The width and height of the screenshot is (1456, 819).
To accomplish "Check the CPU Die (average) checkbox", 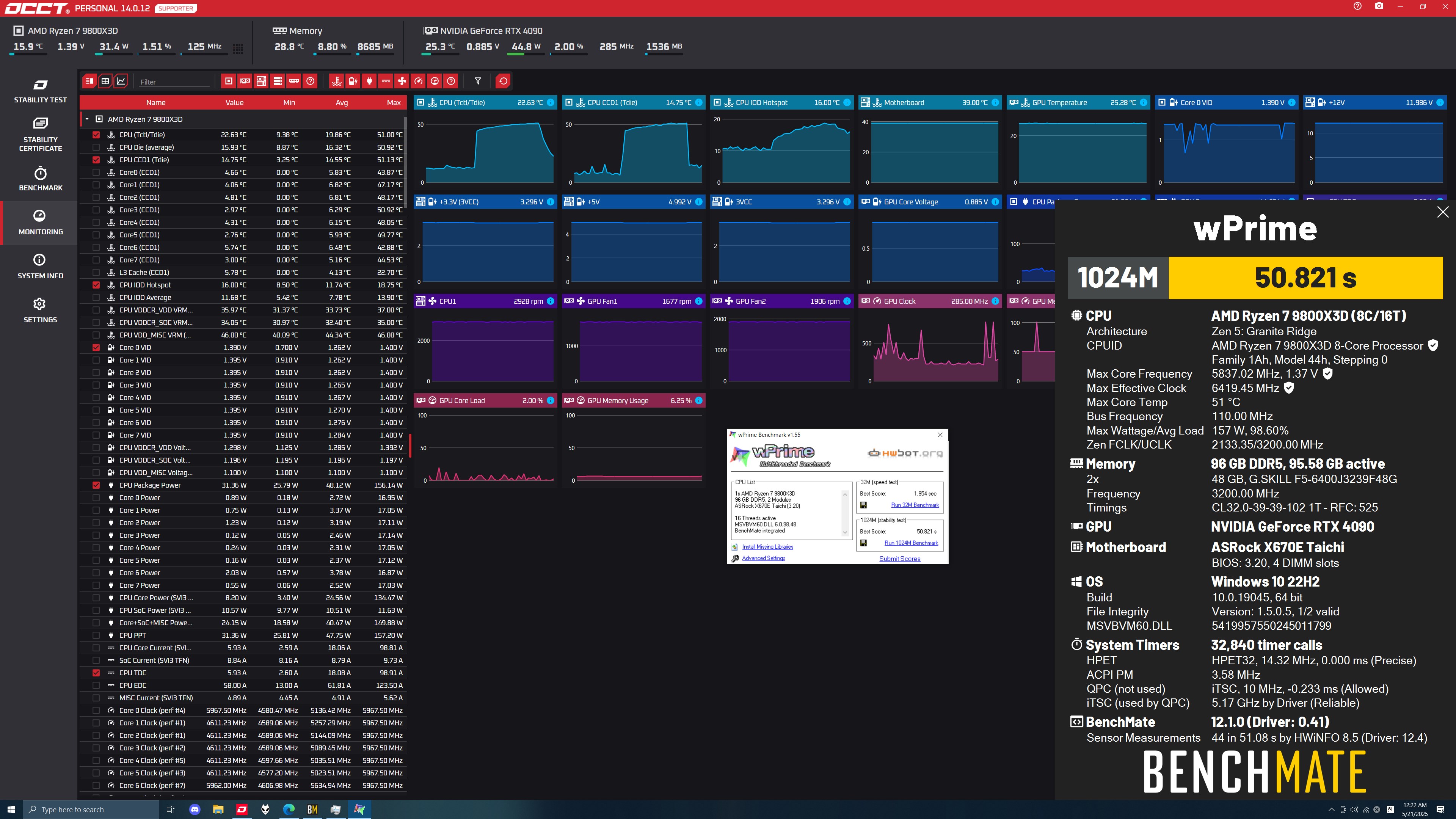I will [x=96, y=147].
